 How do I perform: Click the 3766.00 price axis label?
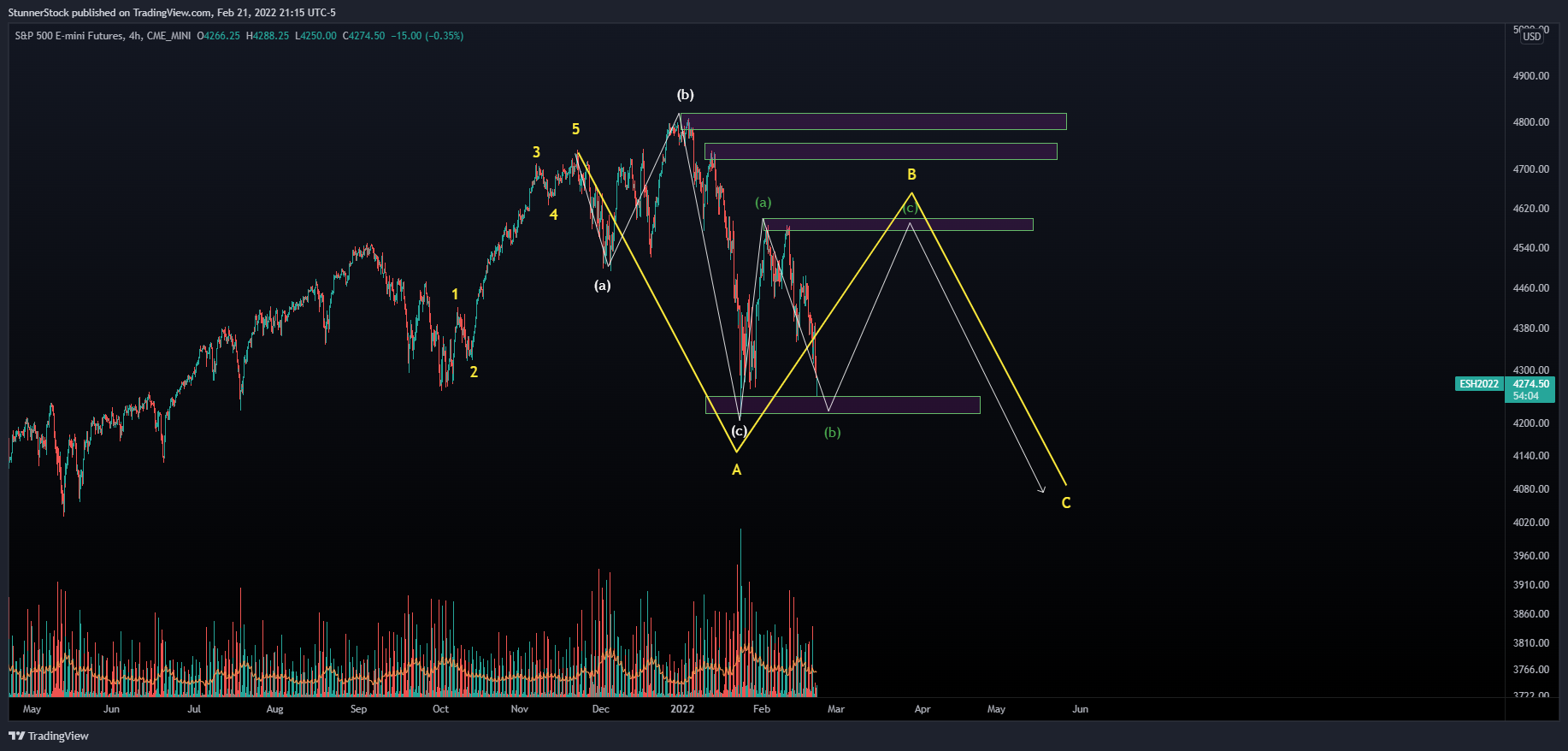click(x=1531, y=670)
